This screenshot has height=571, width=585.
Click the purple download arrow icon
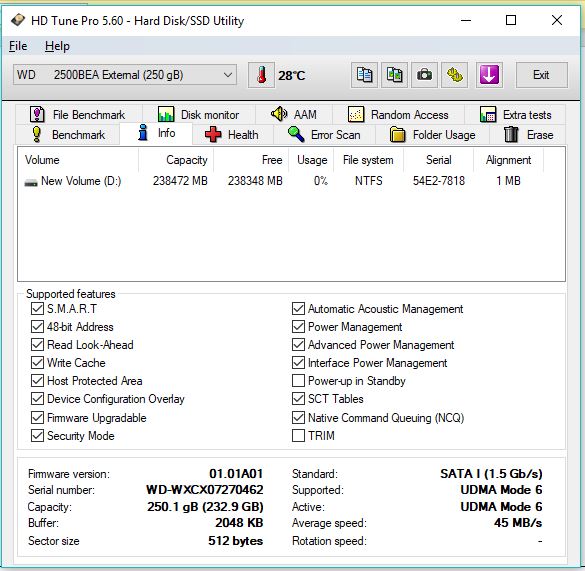point(489,75)
